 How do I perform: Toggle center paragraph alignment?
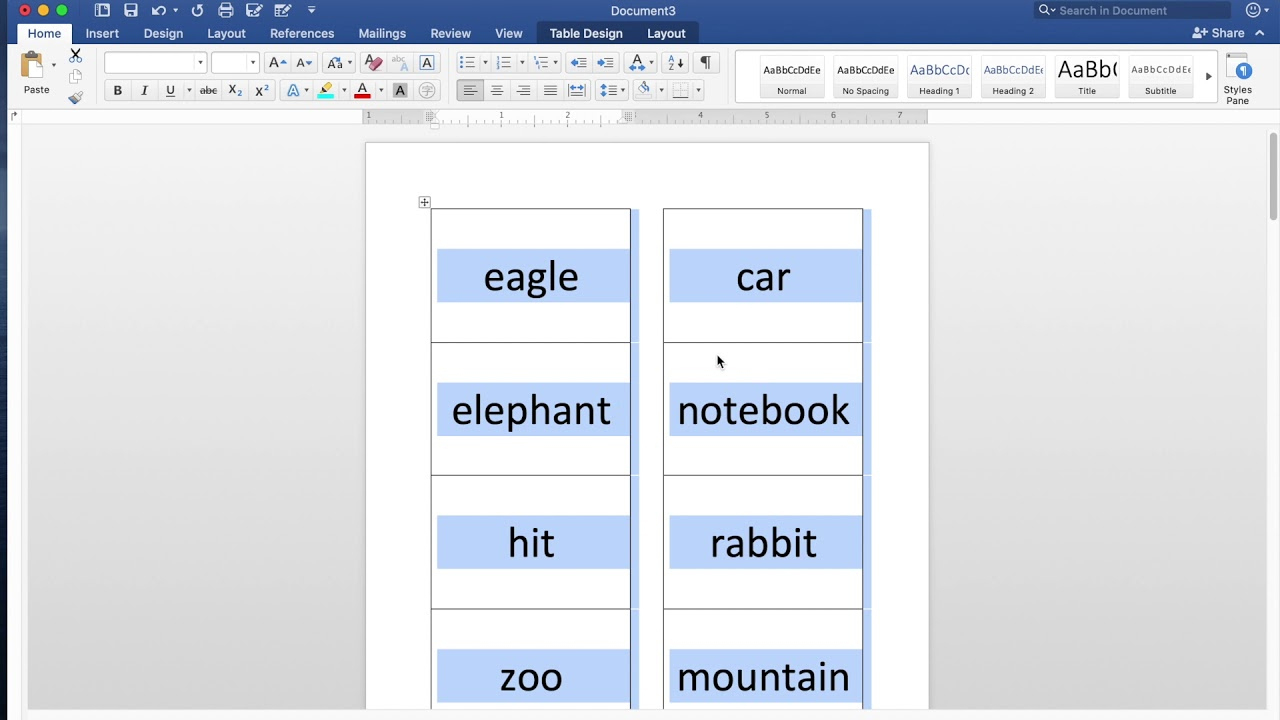click(x=497, y=90)
